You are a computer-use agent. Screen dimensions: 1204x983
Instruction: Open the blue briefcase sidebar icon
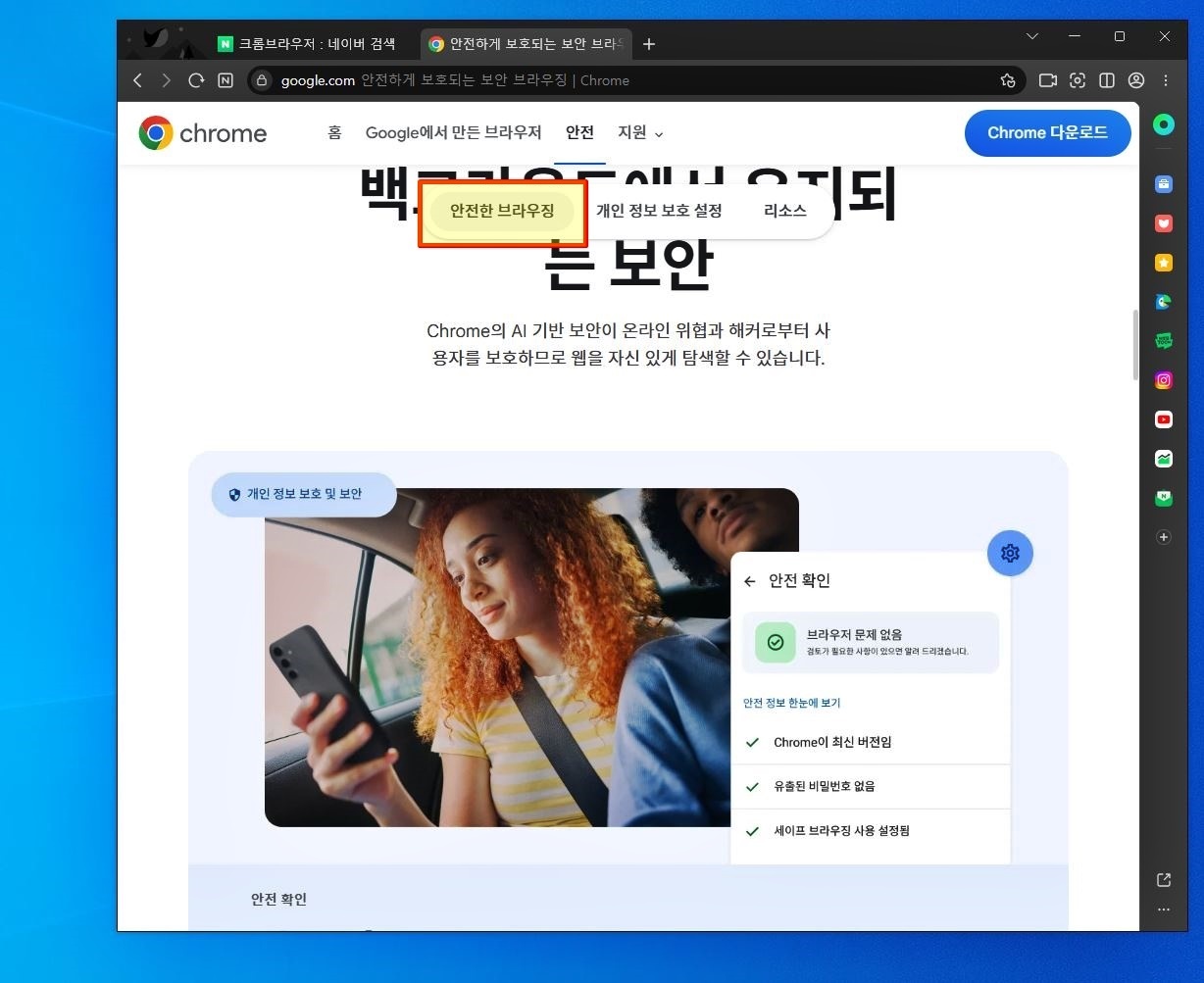(x=1164, y=183)
